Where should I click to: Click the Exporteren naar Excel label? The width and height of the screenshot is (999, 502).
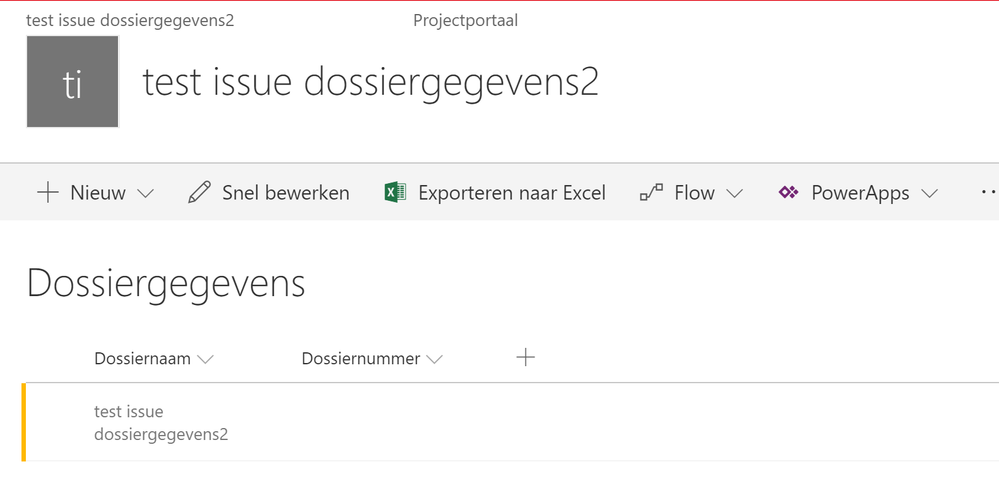(512, 193)
